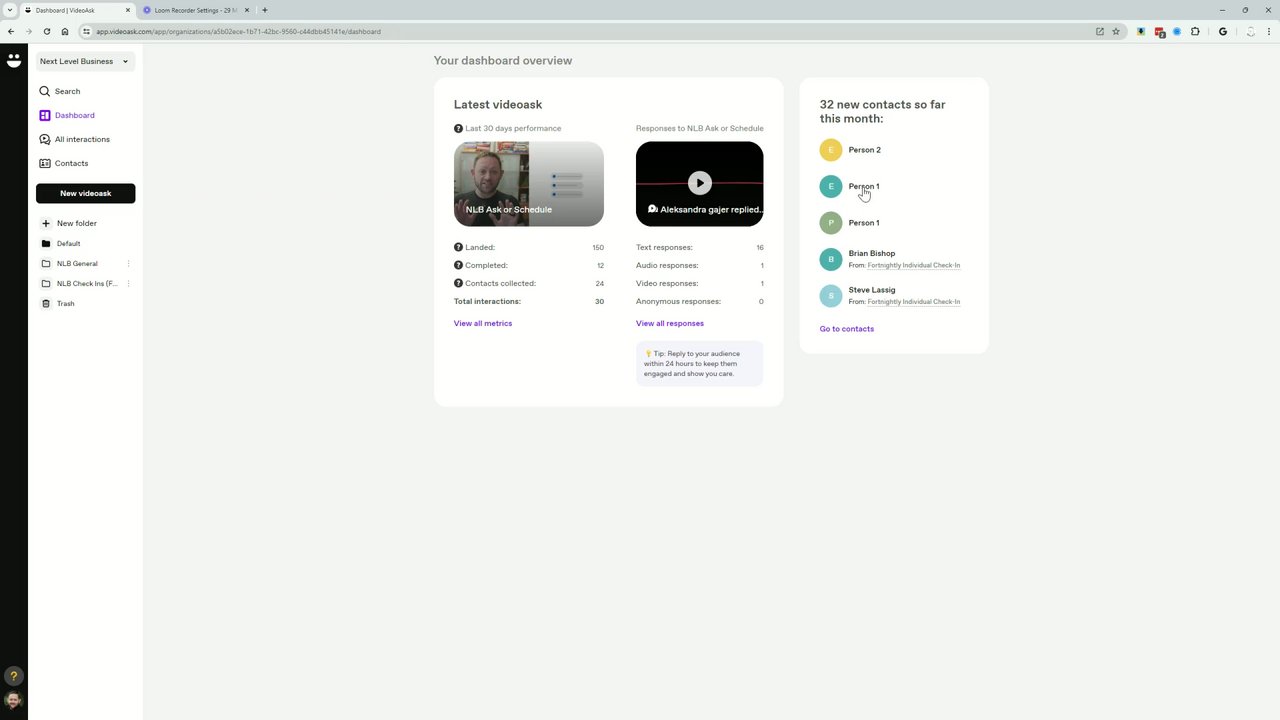1280x720 pixels.
Task: Open the Next Level Business organization dropdown
Action: tap(85, 61)
